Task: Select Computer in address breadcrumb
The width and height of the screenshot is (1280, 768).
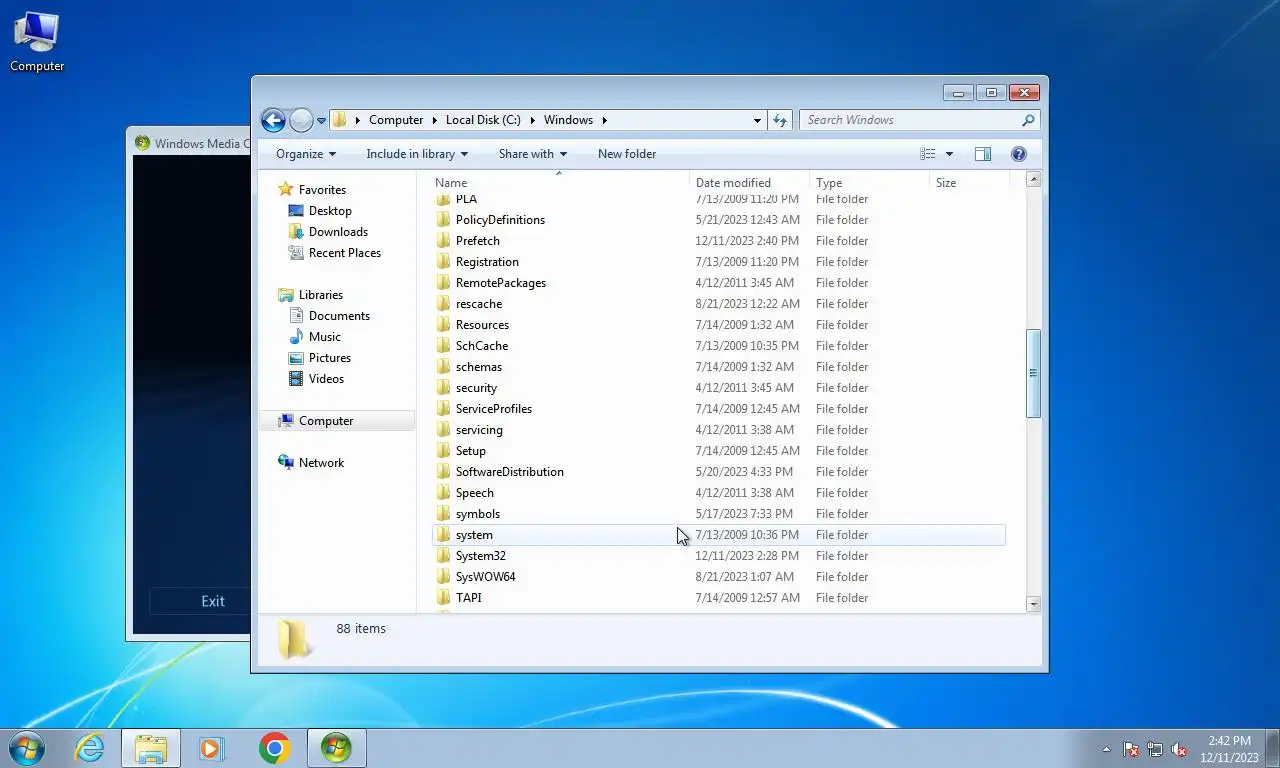Action: coord(396,120)
